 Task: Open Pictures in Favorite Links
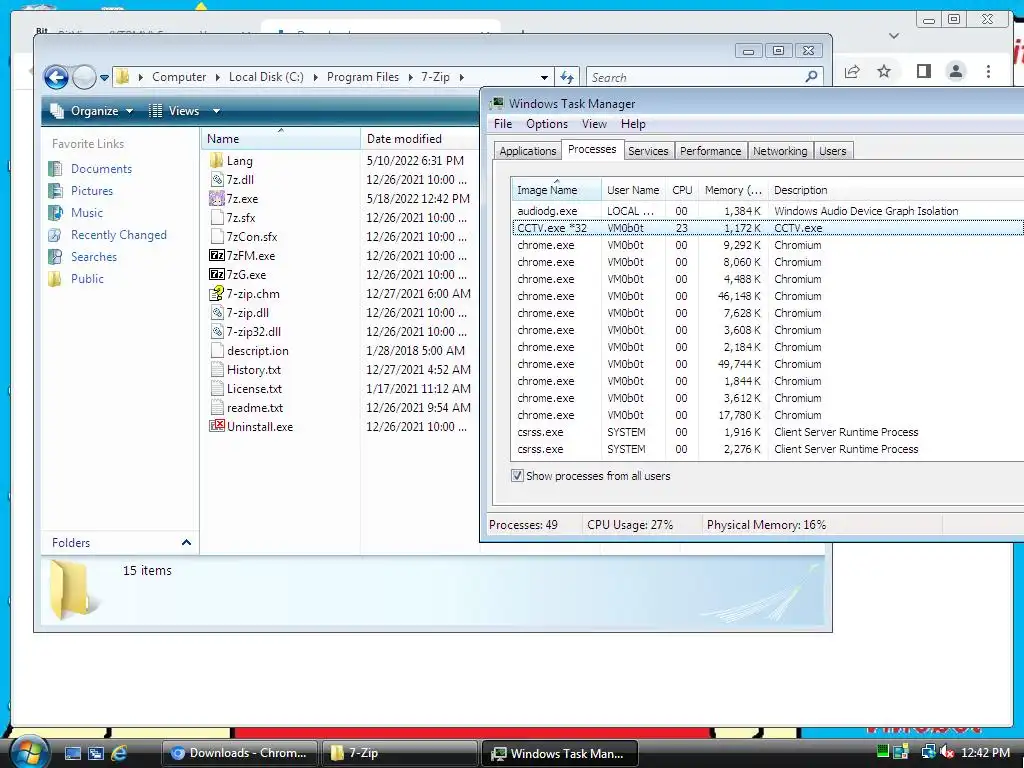point(91,191)
